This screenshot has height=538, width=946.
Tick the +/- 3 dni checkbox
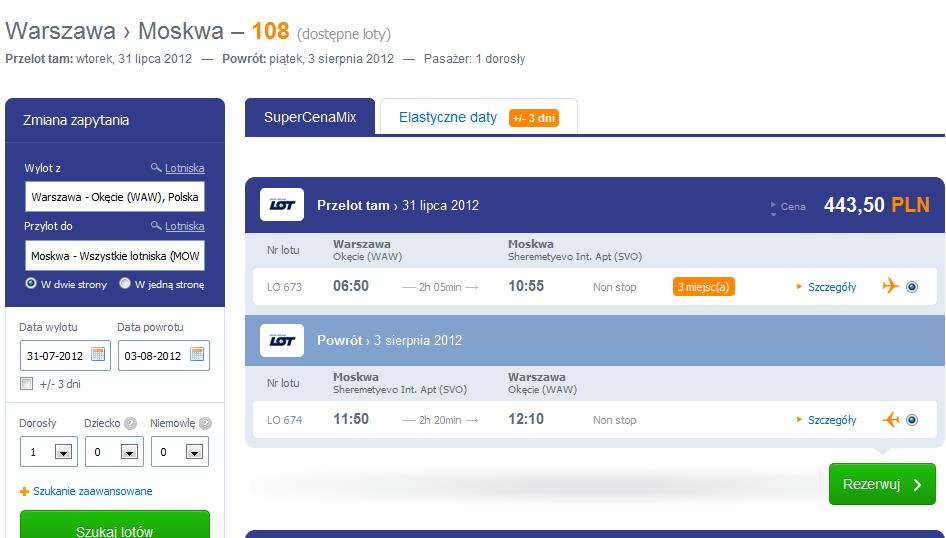(27, 384)
